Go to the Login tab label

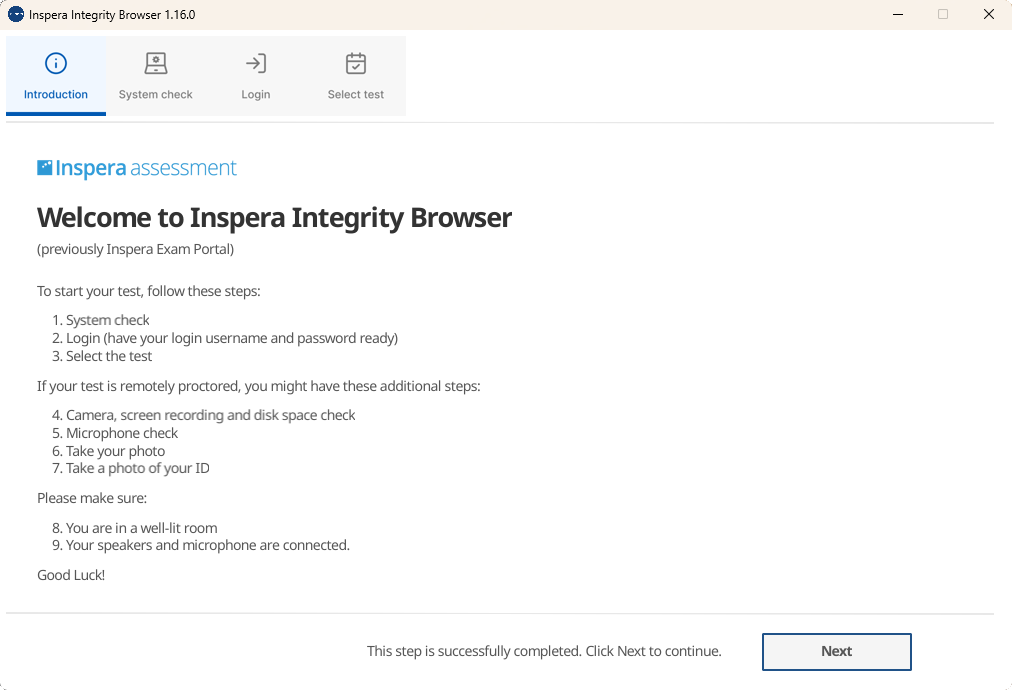click(x=256, y=94)
